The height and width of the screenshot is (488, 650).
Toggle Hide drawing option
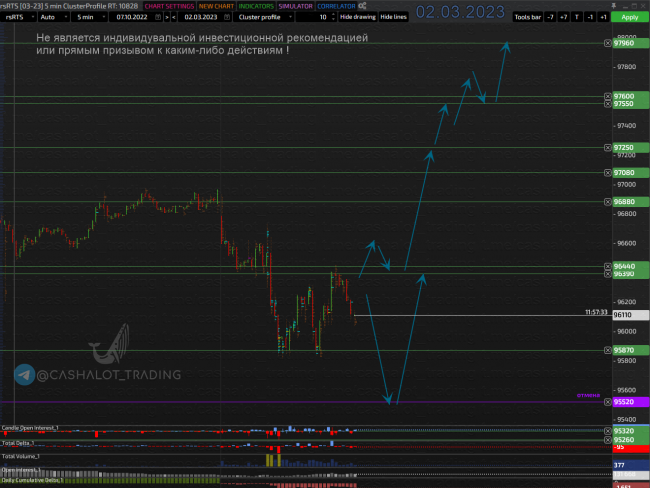point(357,17)
